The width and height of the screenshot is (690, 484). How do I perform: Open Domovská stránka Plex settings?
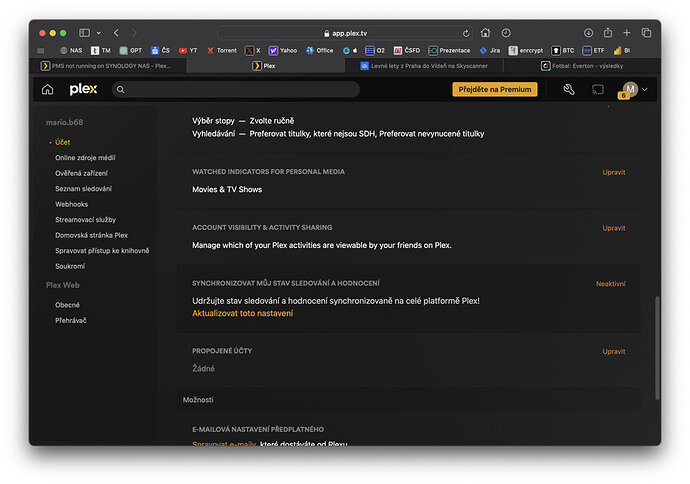[x=91, y=235]
